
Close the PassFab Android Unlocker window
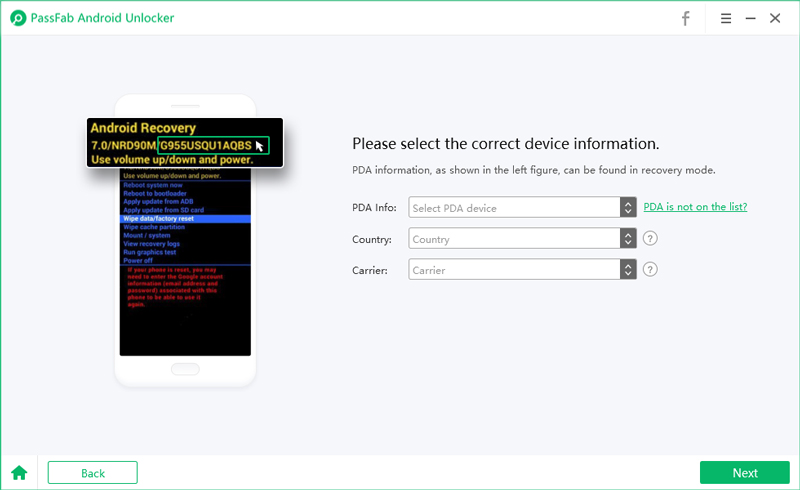(775, 18)
